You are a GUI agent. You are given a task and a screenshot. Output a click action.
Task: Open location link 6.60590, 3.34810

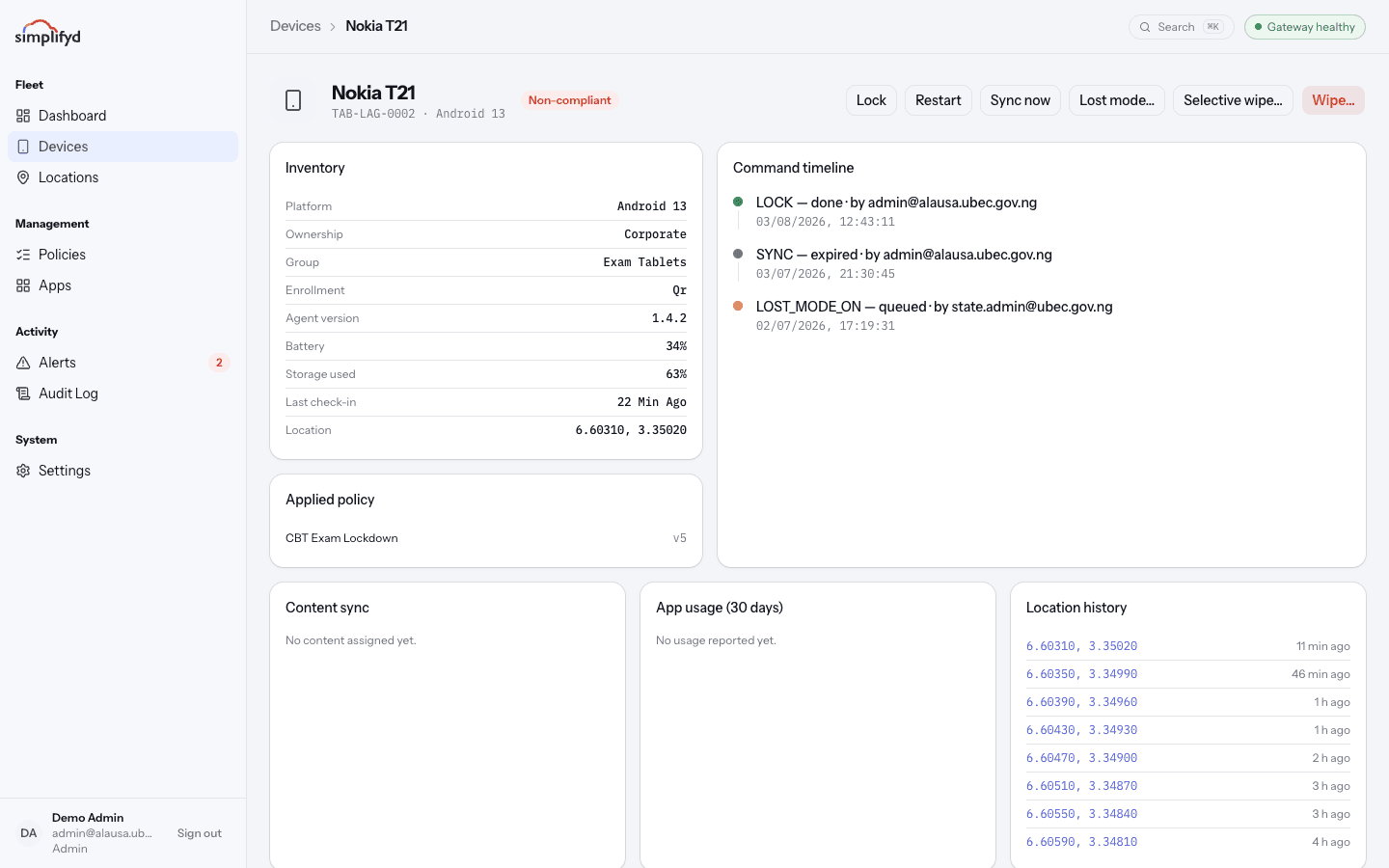tap(1082, 842)
